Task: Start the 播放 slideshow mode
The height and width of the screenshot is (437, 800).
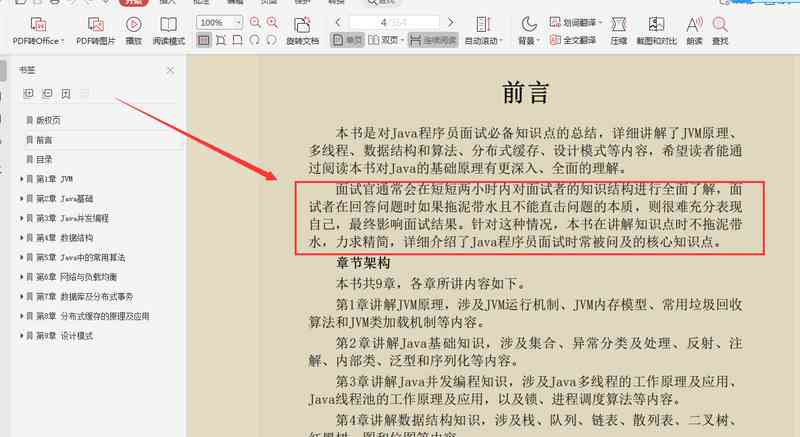Action: (134, 31)
